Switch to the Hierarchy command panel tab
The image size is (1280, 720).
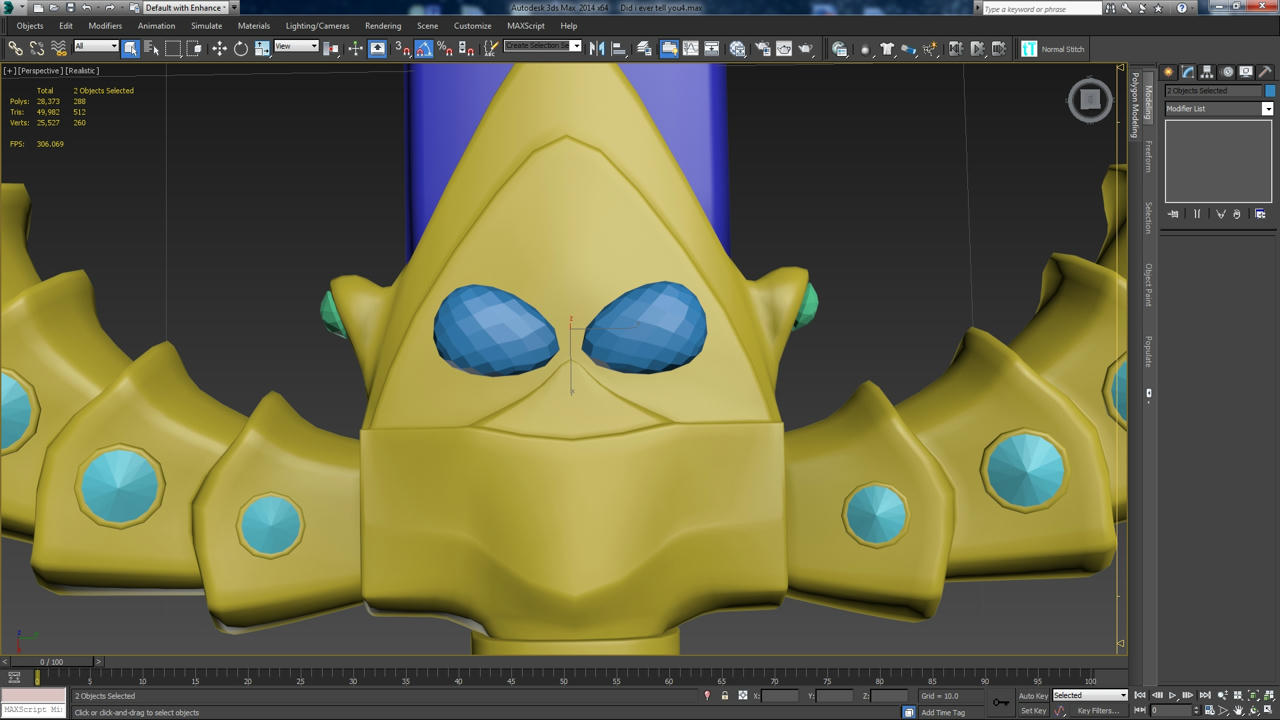(1207, 72)
